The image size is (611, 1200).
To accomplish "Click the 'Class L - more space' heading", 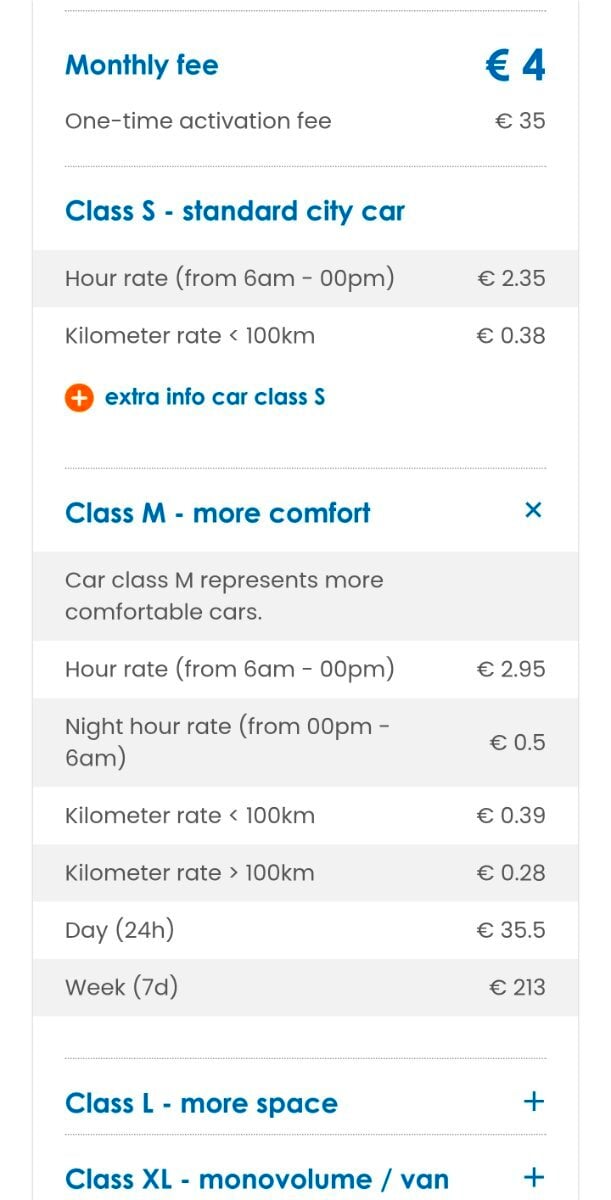I will [x=201, y=1103].
